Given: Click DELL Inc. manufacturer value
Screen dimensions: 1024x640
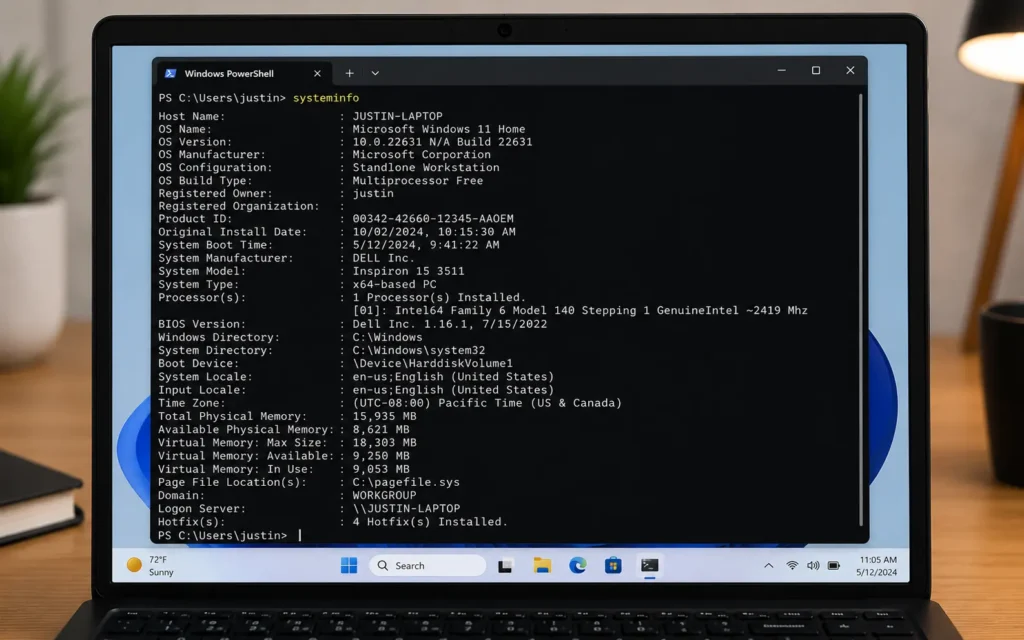Looking at the screenshot, I should click(x=383, y=258).
